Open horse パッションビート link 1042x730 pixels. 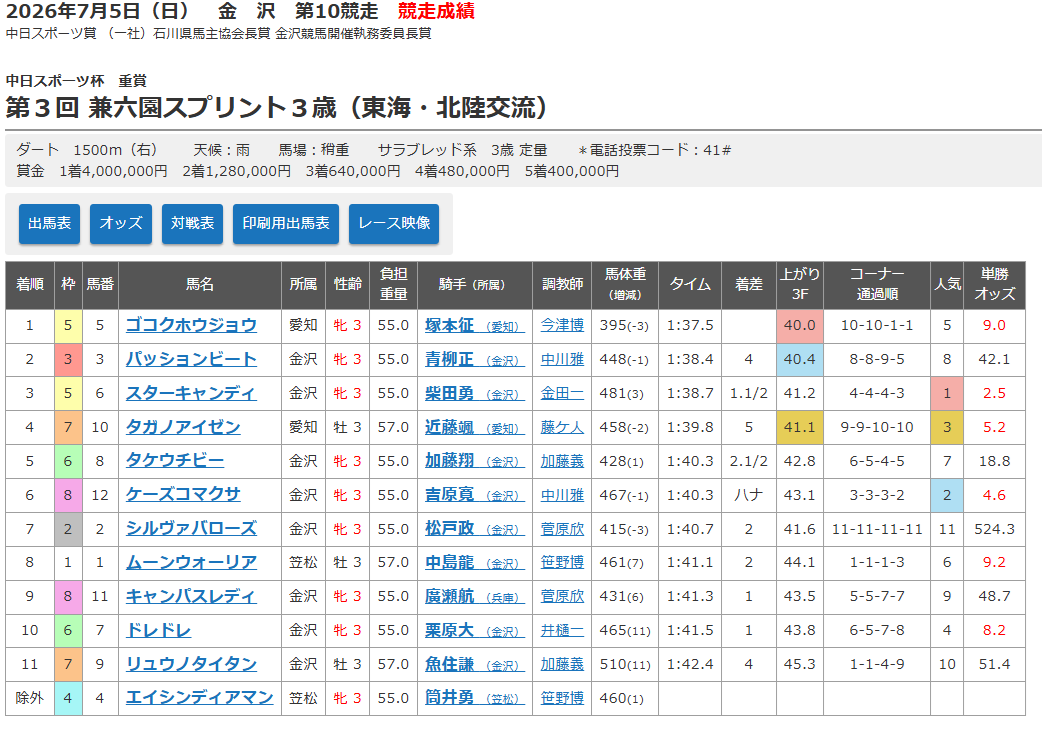191,359
